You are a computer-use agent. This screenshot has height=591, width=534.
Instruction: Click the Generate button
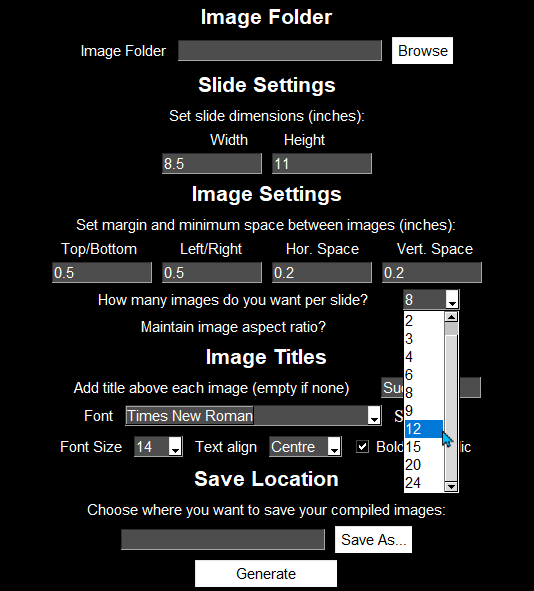(x=266, y=573)
